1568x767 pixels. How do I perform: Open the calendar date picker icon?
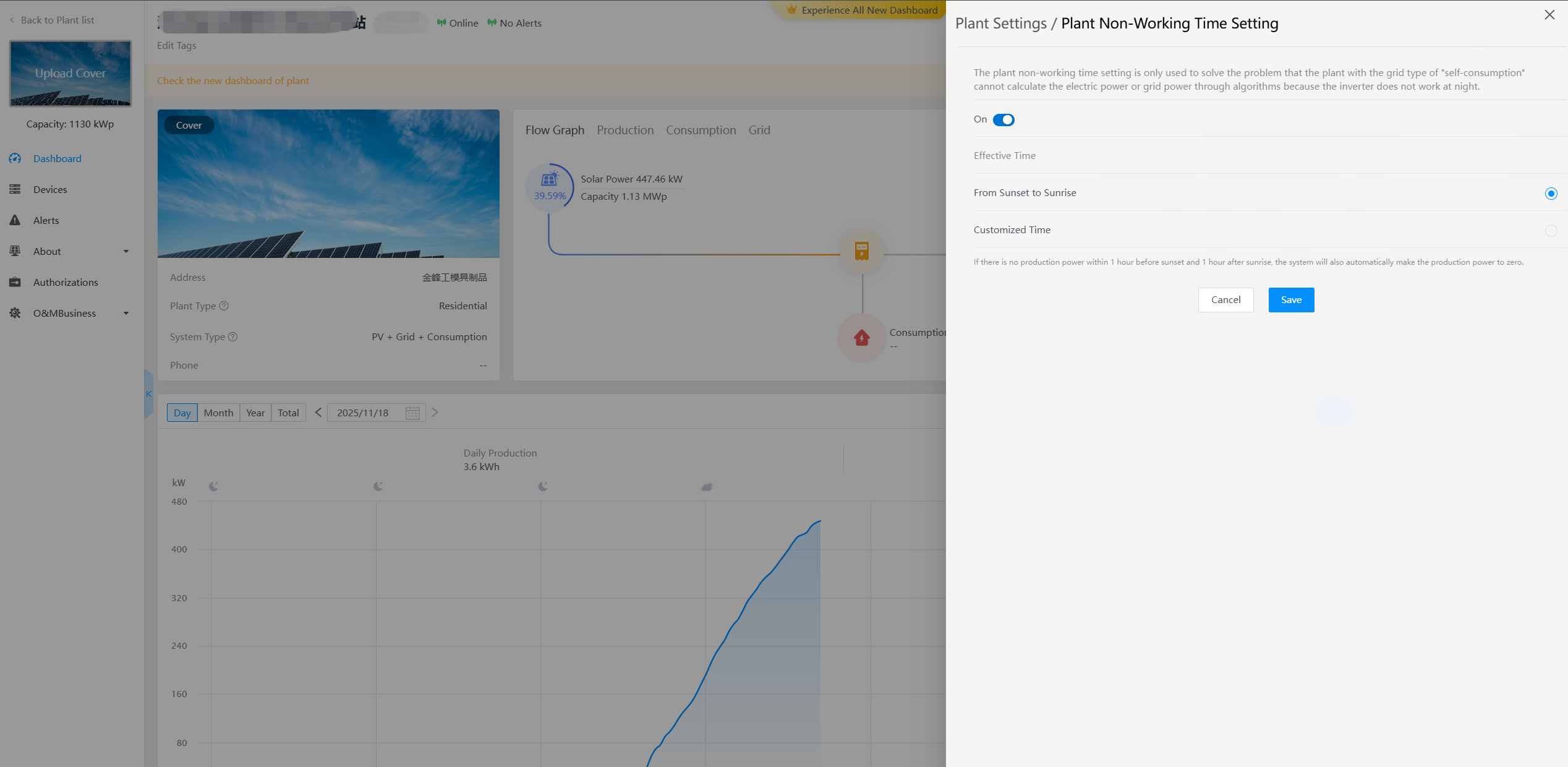(x=412, y=413)
